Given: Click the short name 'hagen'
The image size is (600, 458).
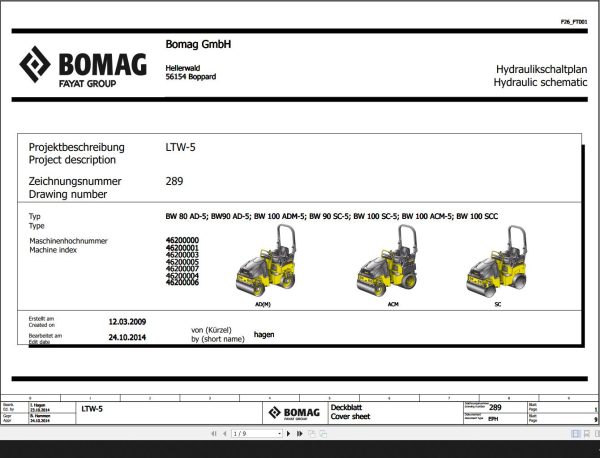Looking at the screenshot, I should click(x=264, y=335).
